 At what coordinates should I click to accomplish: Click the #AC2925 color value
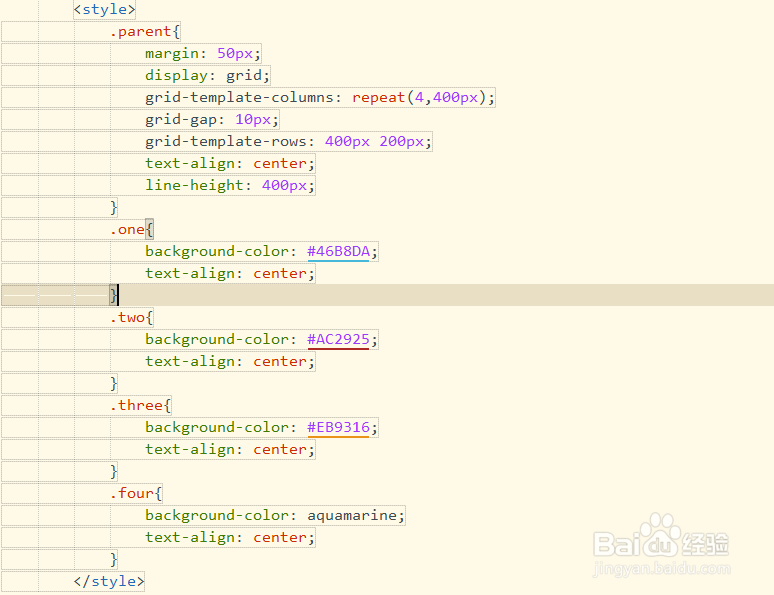[338, 339]
